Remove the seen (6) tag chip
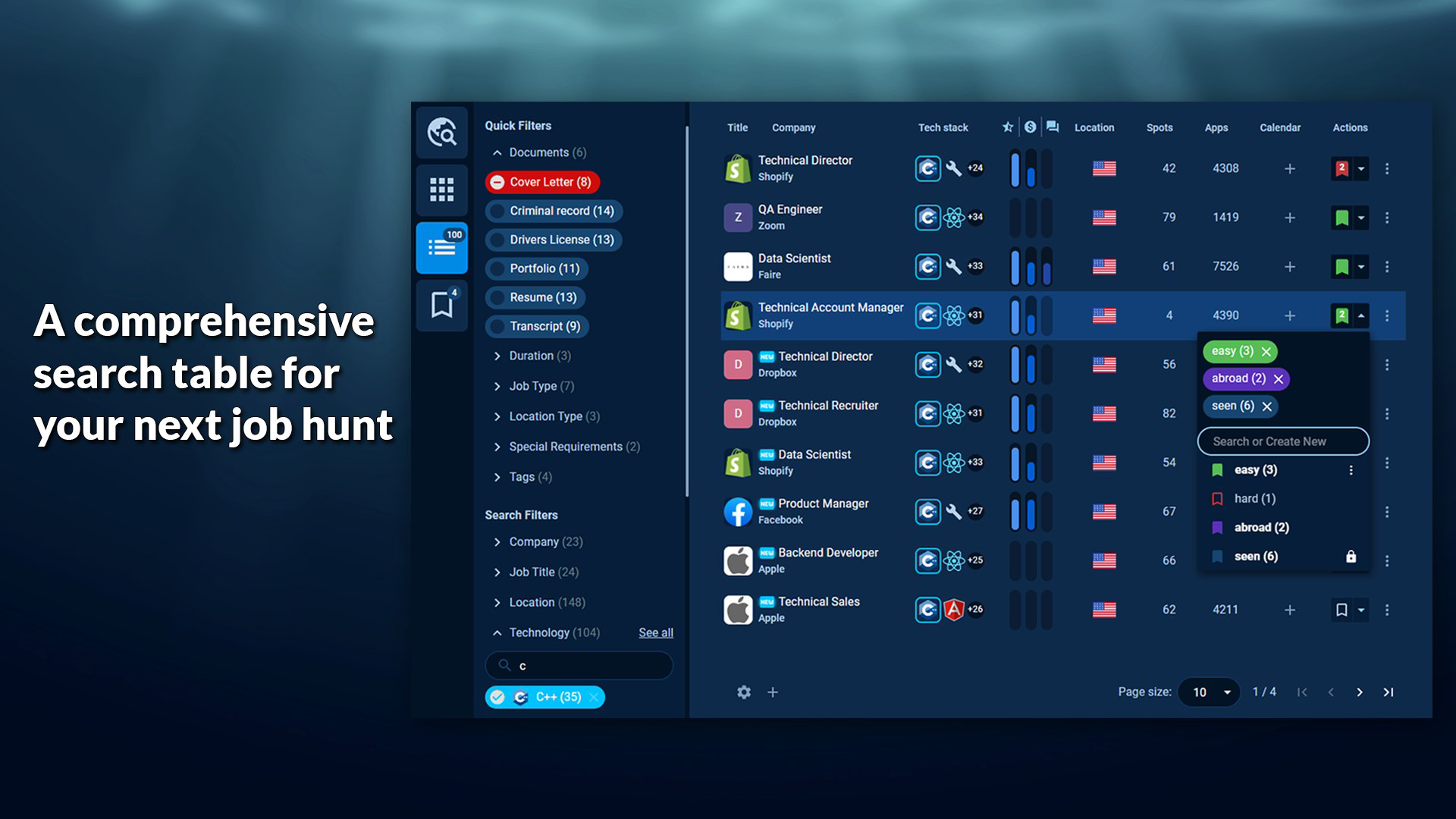The height and width of the screenshot is (819, 1456). (x=1266, y=406)
